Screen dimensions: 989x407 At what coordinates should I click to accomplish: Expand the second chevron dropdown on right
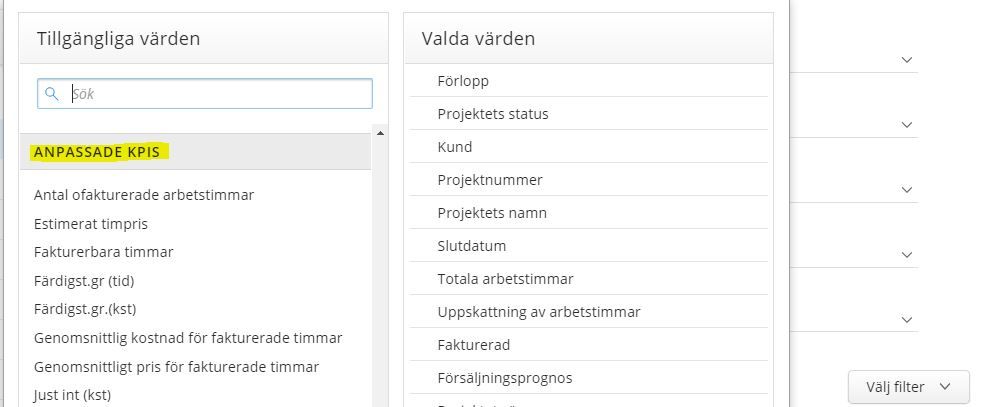coord(907,125)
